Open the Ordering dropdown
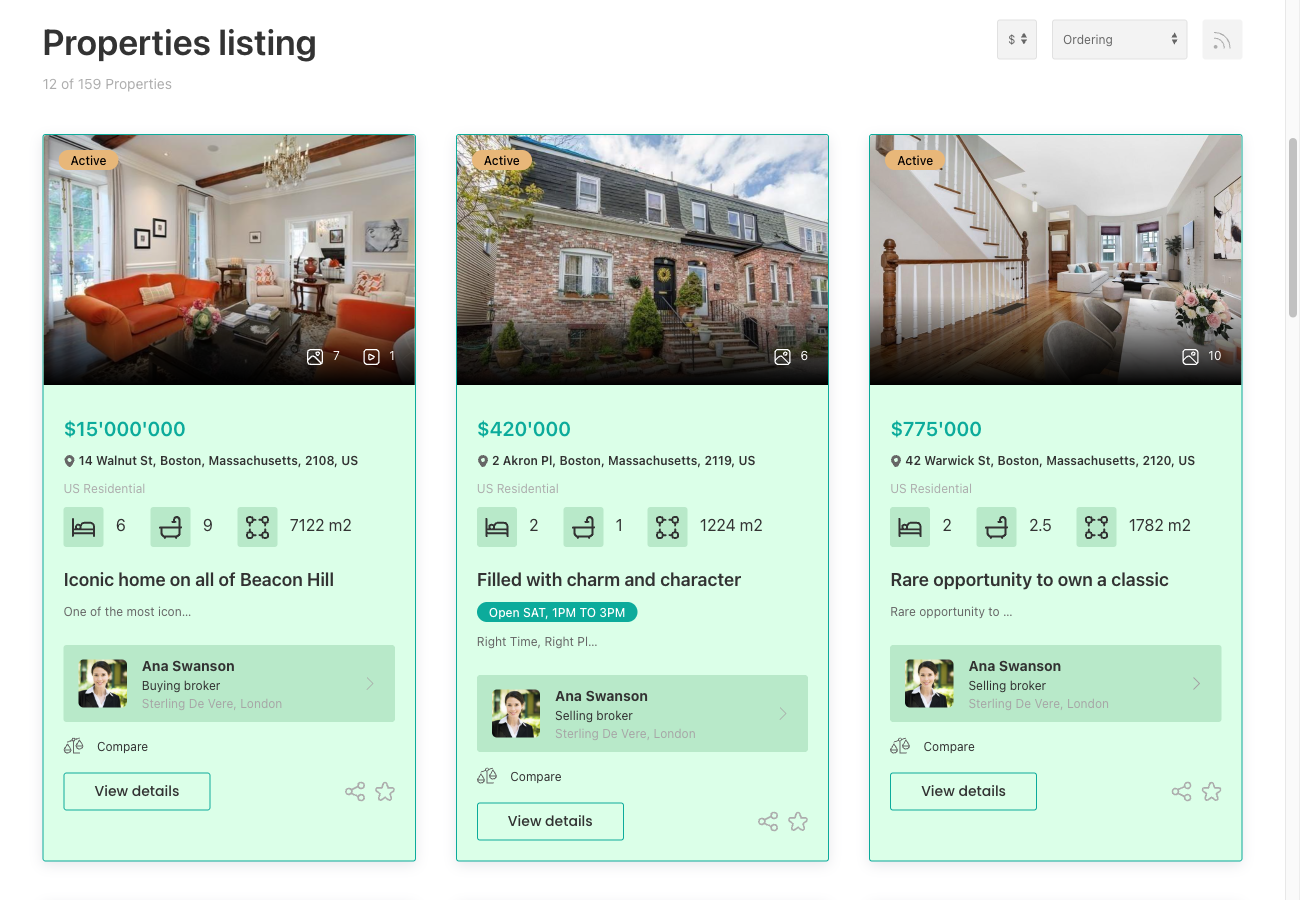The width and height of the screenshot is (1300, 900). 1119,39
